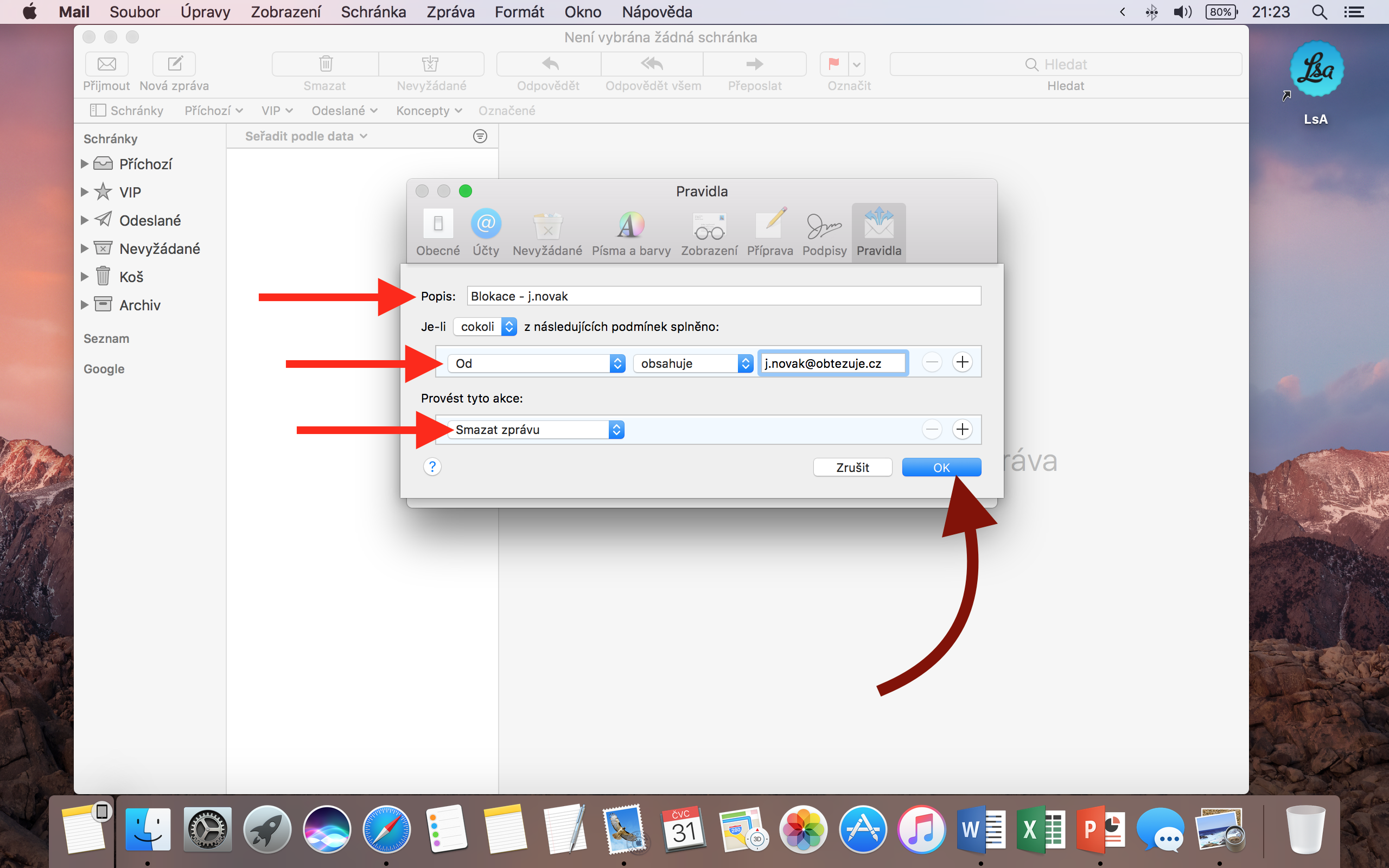Click the help question mark button
This screenshot has width=1389, height=868.
(x=432, y=467)
